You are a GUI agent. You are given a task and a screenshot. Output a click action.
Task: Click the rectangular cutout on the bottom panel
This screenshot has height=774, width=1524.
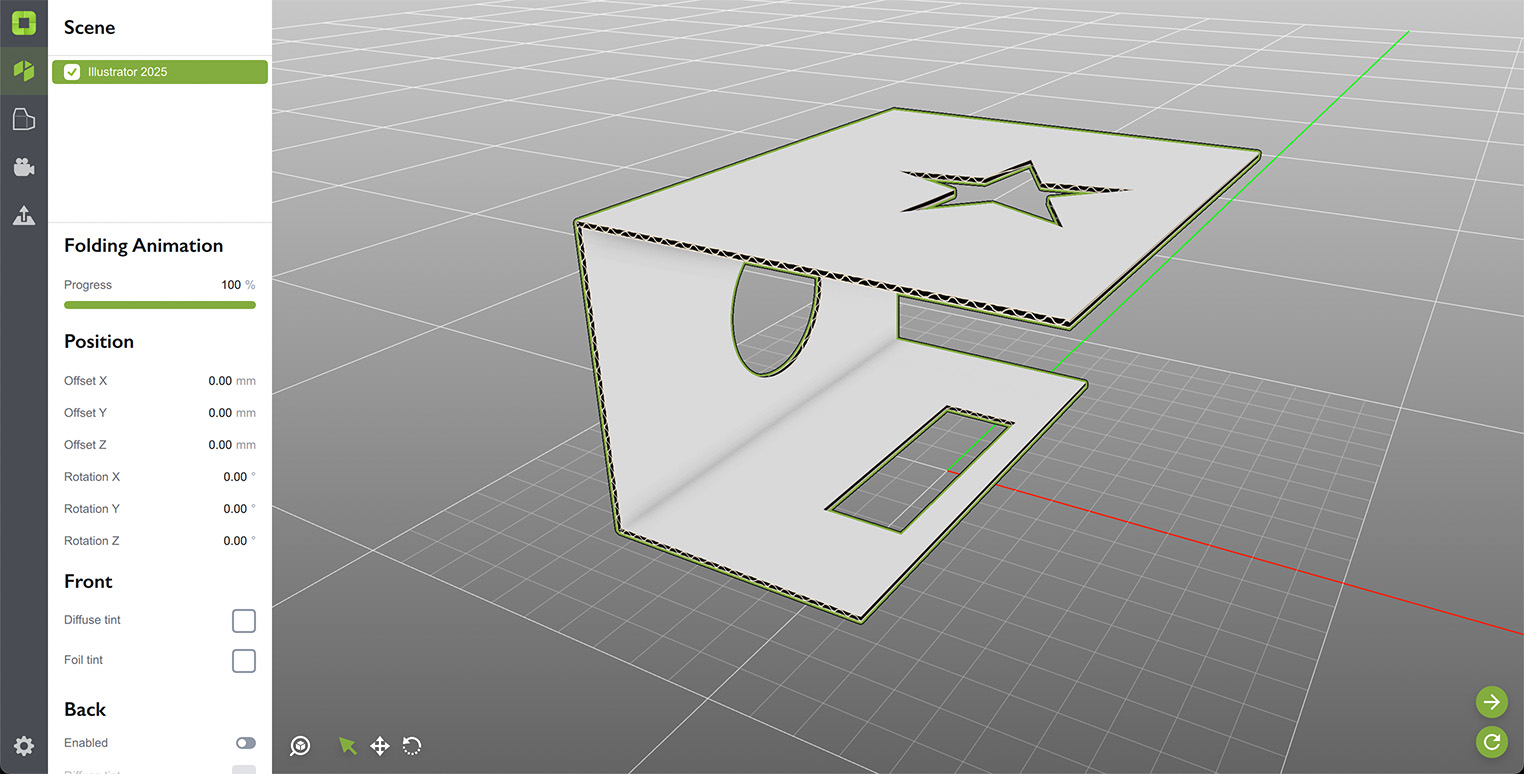918,470
